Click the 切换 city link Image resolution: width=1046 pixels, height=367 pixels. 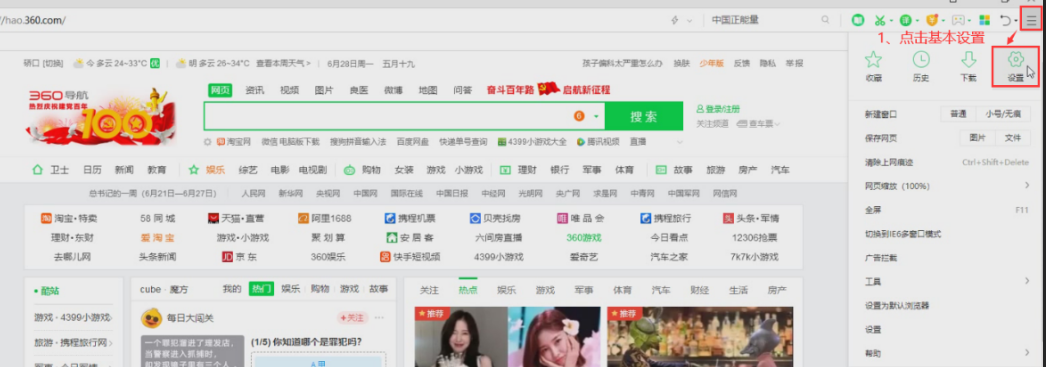(x=53, y=63)
